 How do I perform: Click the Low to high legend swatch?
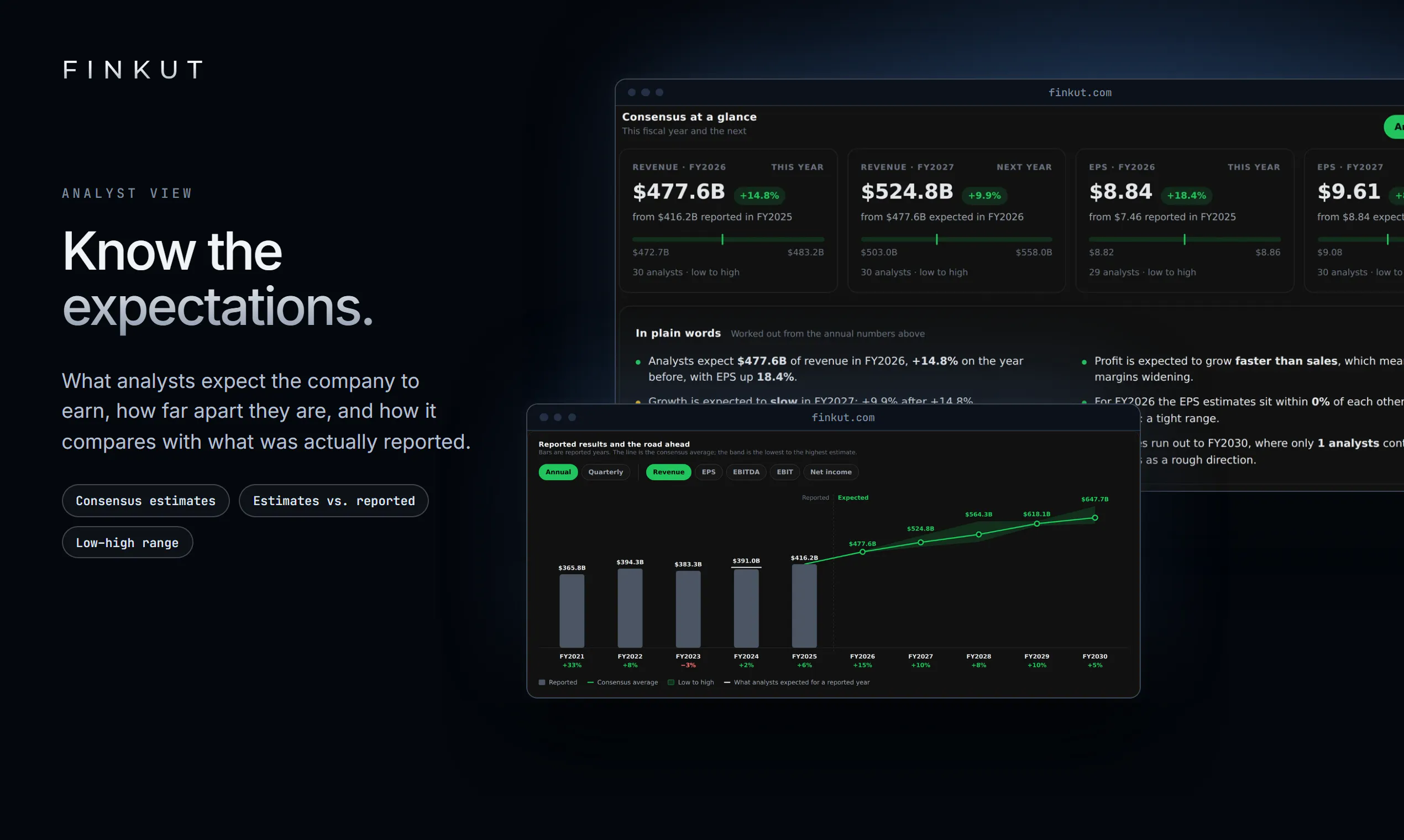pyautogui.click(x=671, y=682)
